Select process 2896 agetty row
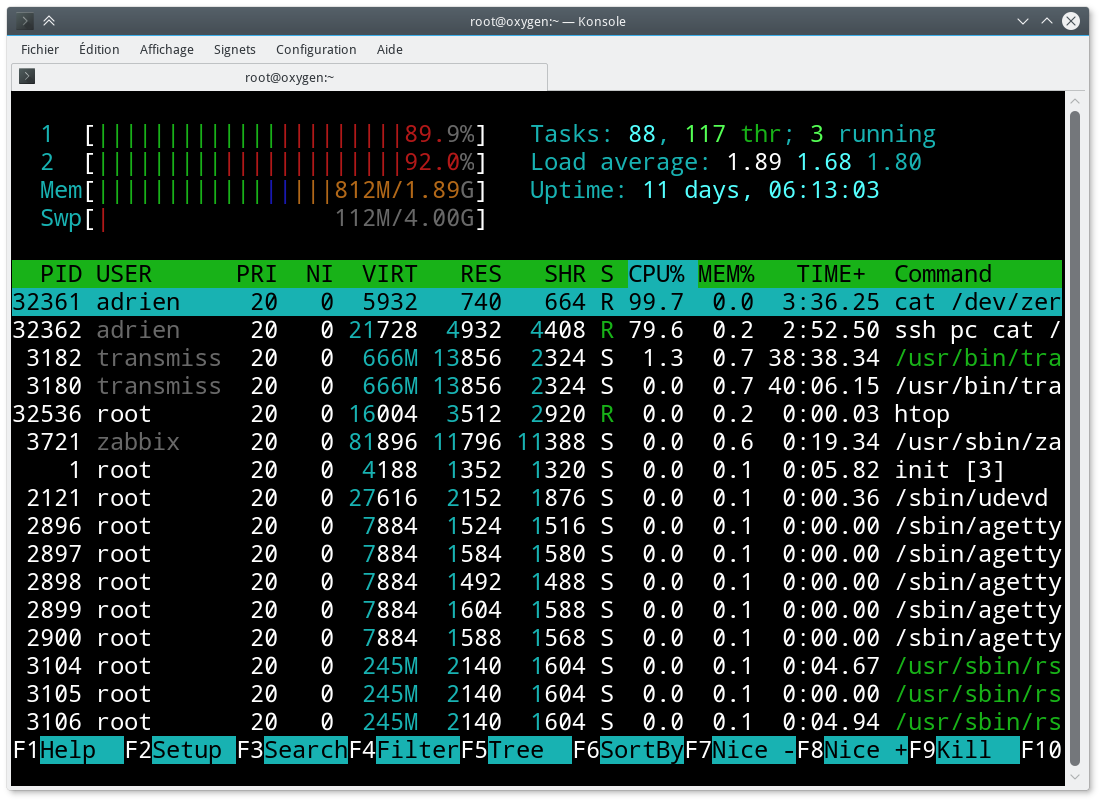 537,526
